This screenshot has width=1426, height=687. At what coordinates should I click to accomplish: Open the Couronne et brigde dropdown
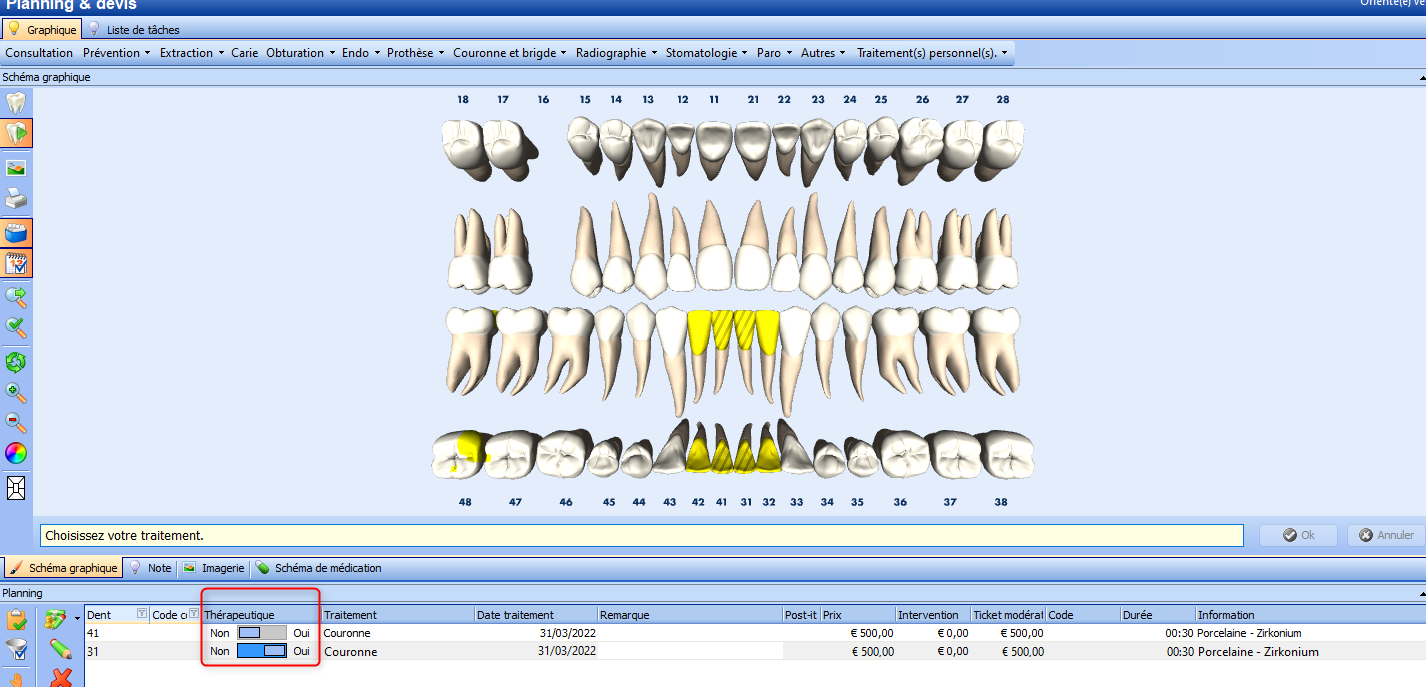point(510,53)
